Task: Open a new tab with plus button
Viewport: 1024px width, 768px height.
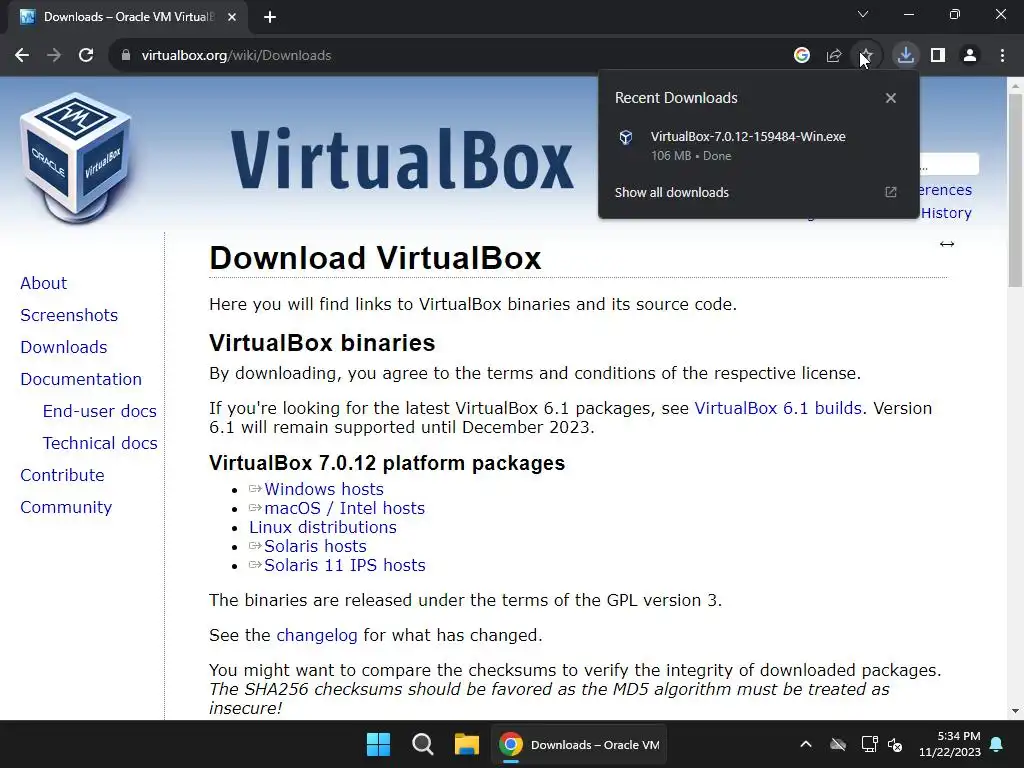Action: coord(270,18)
